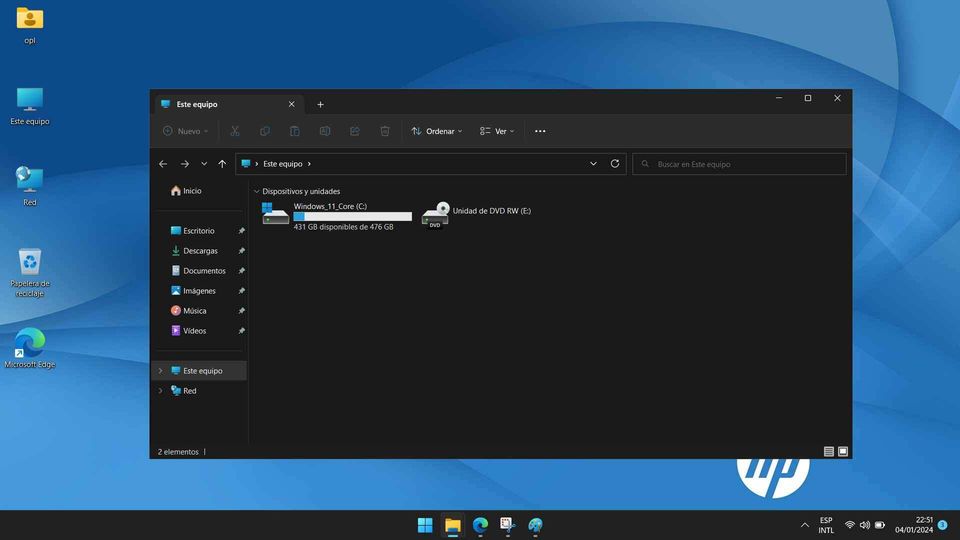Screen dimensions: 960x540
Task: Click the Buscar en Este equipo field
Action: [x=739, y=164]
